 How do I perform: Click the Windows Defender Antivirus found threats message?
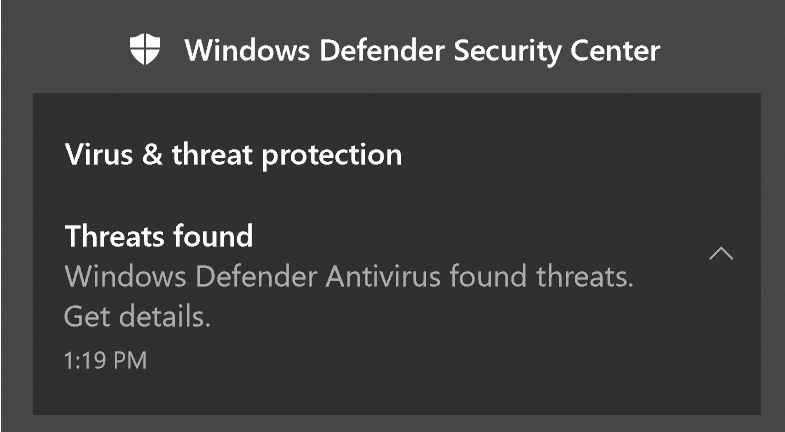click(x=349, y=276)
